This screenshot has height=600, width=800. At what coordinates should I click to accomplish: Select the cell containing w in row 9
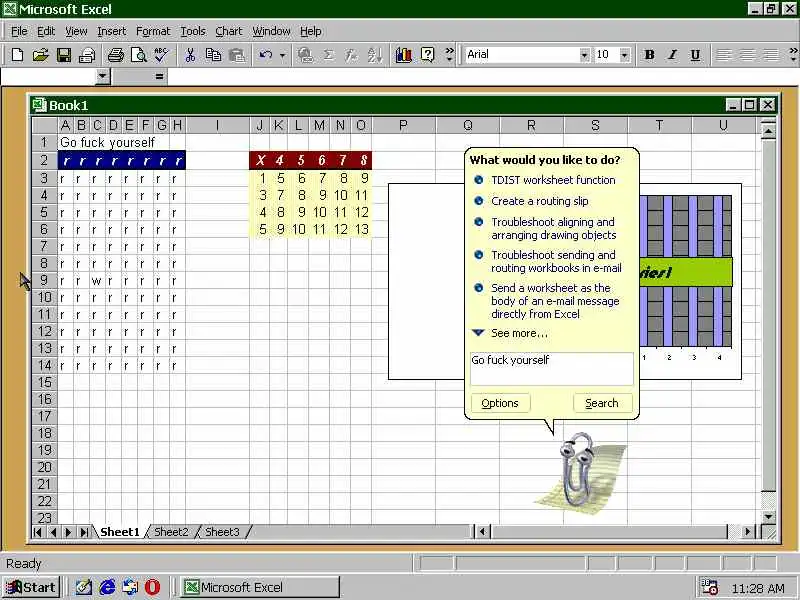[97, 281]
